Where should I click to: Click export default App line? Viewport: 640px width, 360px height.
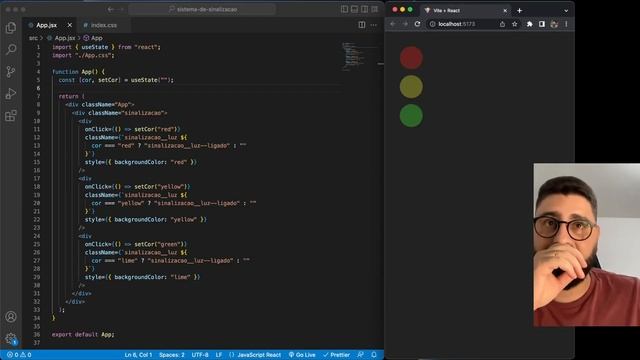click(83, 335)
